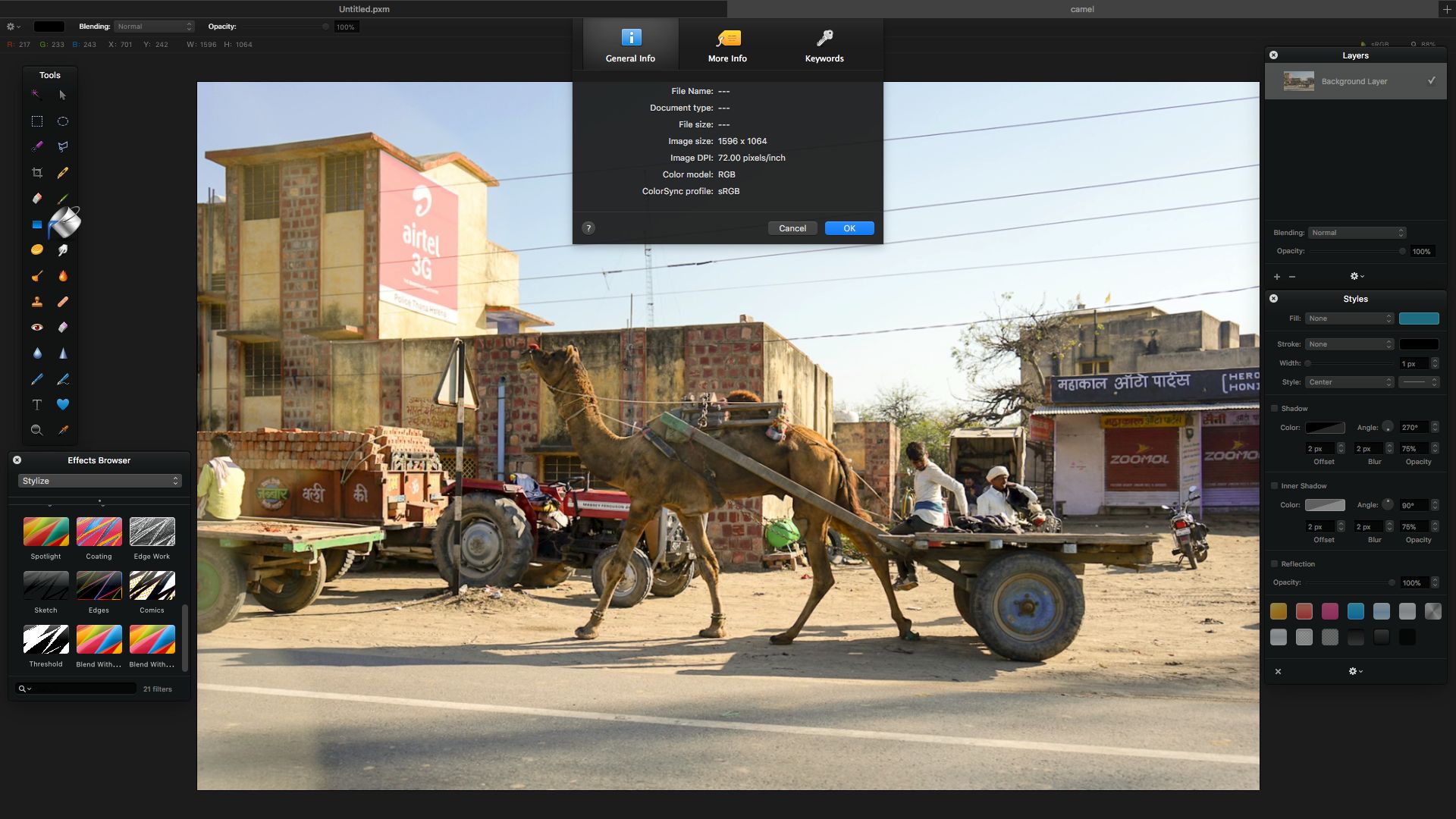1456x819 pixels.
Task: Expand the Layers Blending mode dropdown
Action: click(1357, 233)
